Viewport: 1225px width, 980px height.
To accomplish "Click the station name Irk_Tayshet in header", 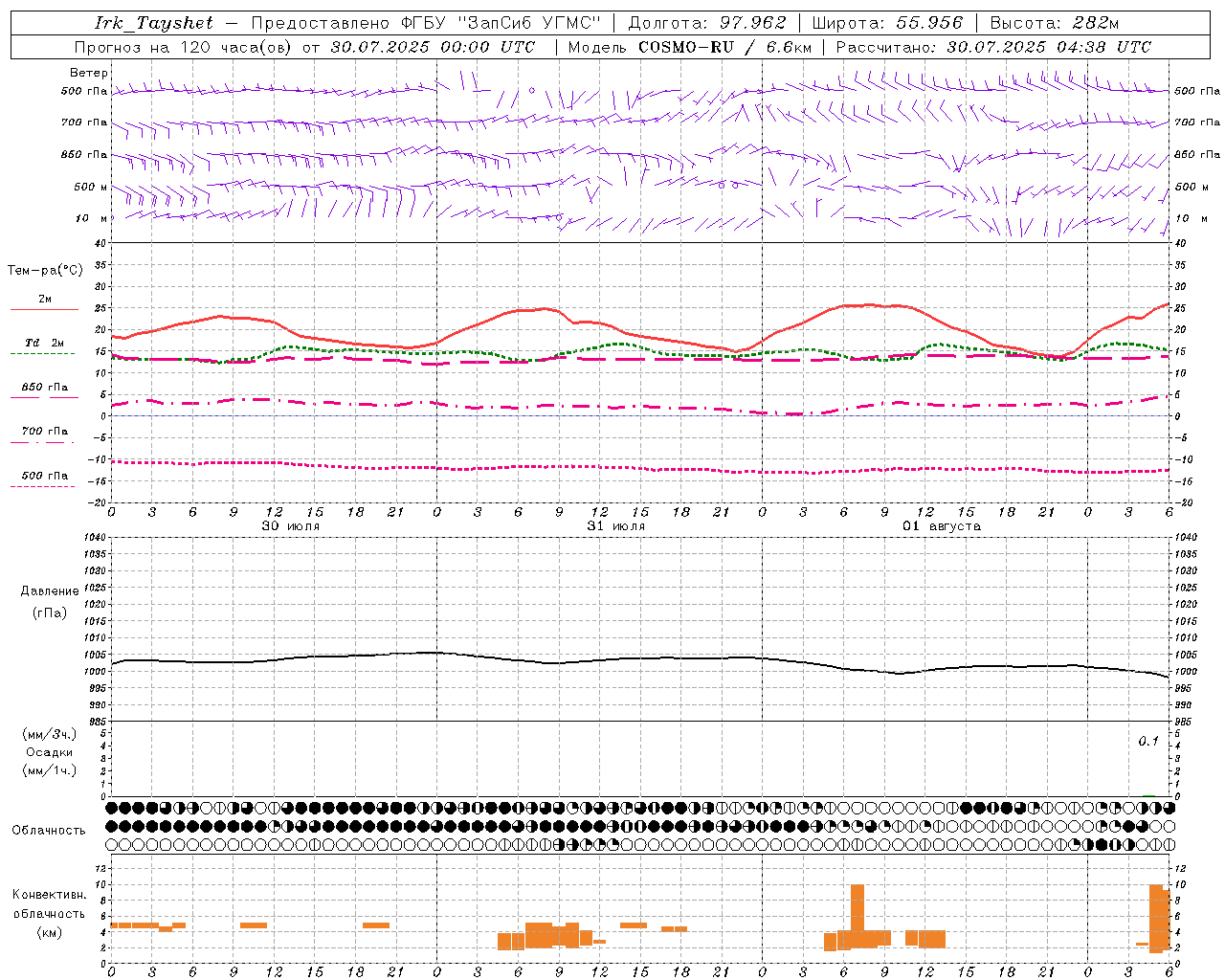I will point(154,23).
